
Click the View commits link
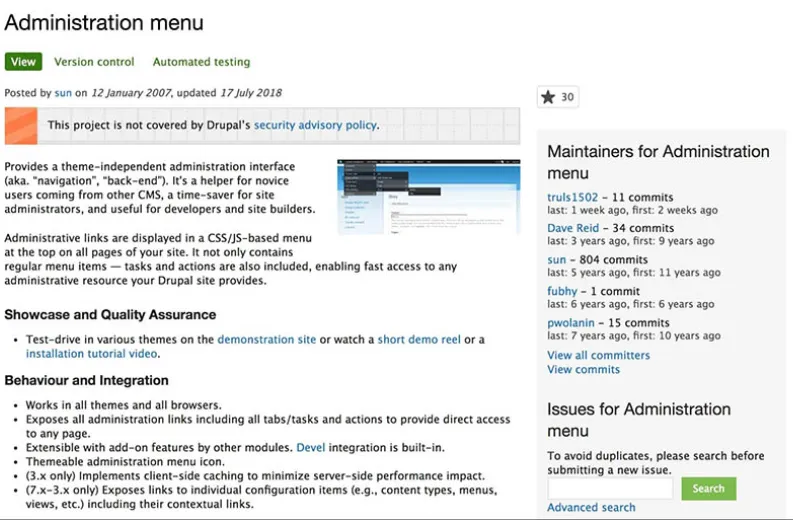point(583,369)
